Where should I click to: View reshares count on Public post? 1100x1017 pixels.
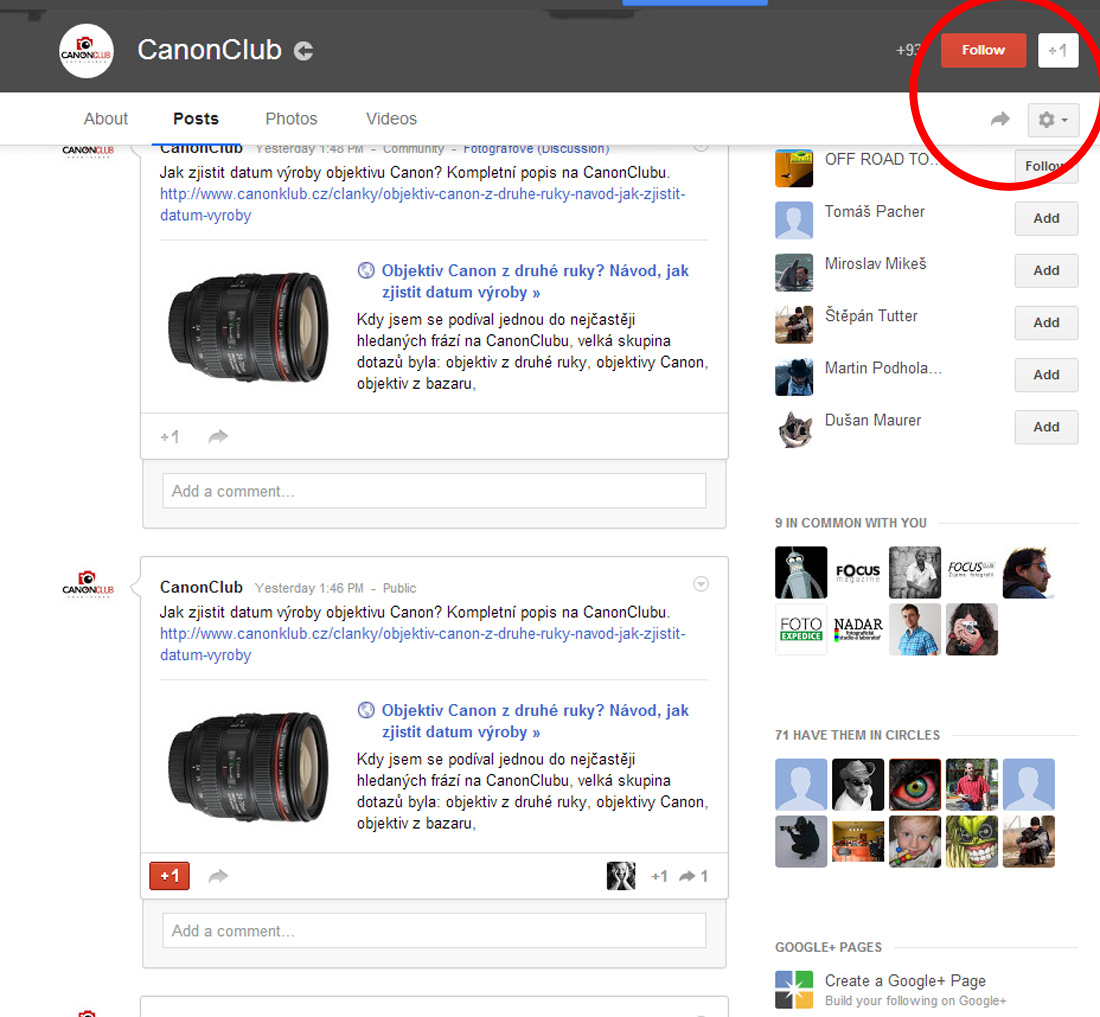[694, 876]
